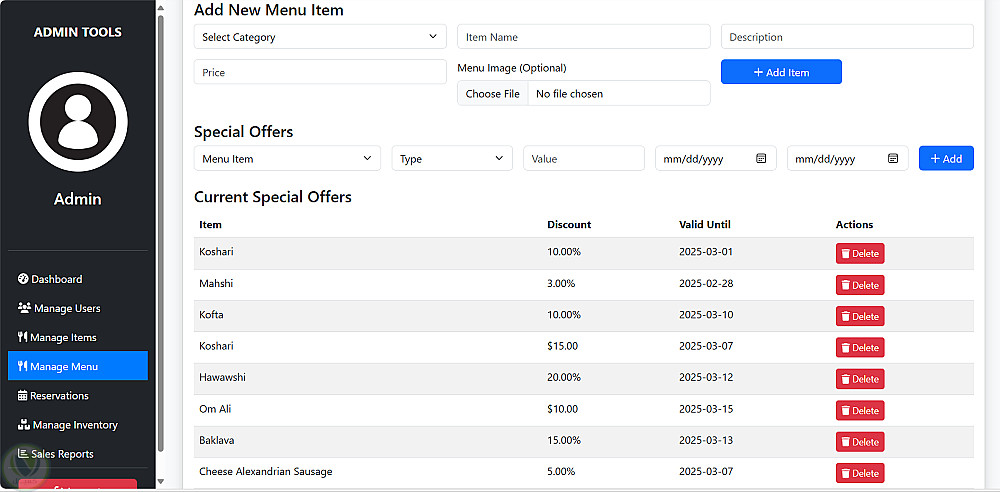Expand the Menu Item dropdown

click(287, 159)
